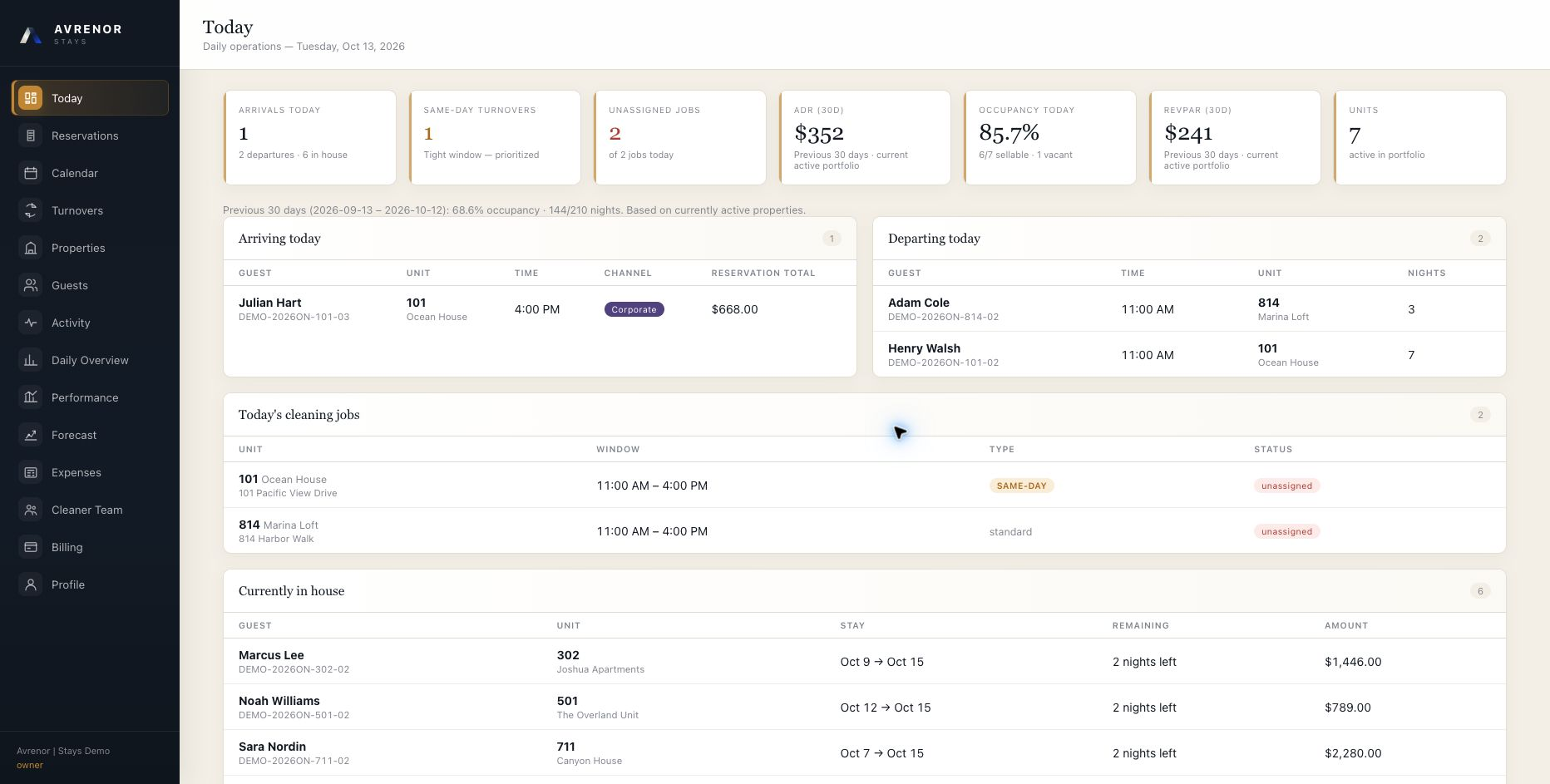The image size is (1550, 784).
Task: Open the Unassigned Jobs stat card
Action: 679,137
